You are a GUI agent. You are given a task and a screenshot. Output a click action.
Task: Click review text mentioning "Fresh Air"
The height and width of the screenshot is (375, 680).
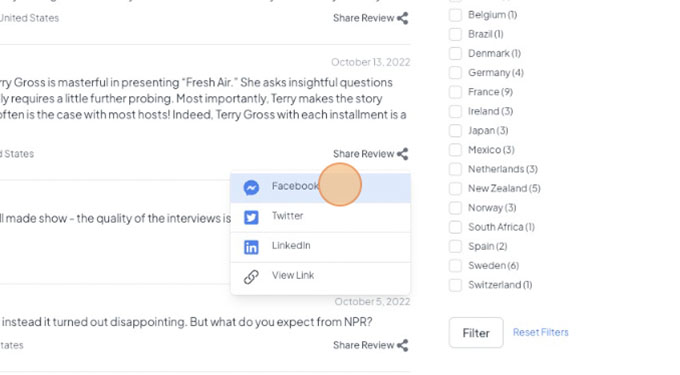pos(204,98)
